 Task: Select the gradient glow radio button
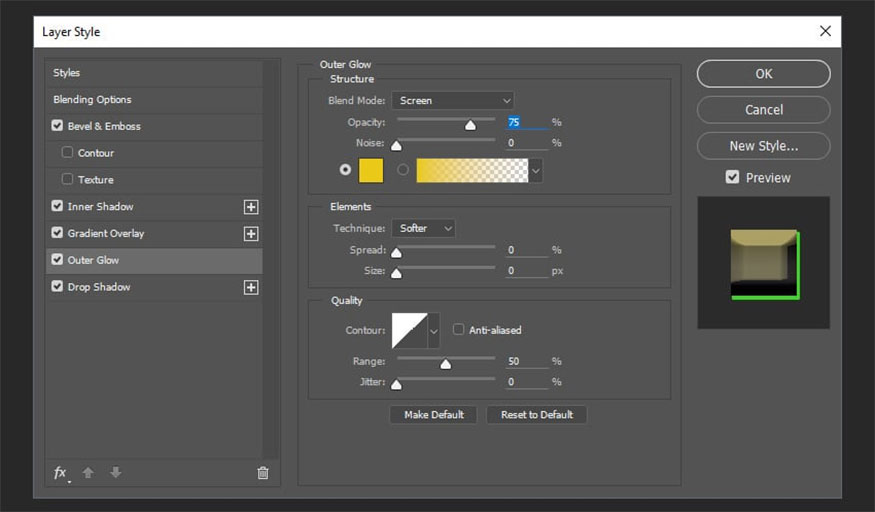403,170
